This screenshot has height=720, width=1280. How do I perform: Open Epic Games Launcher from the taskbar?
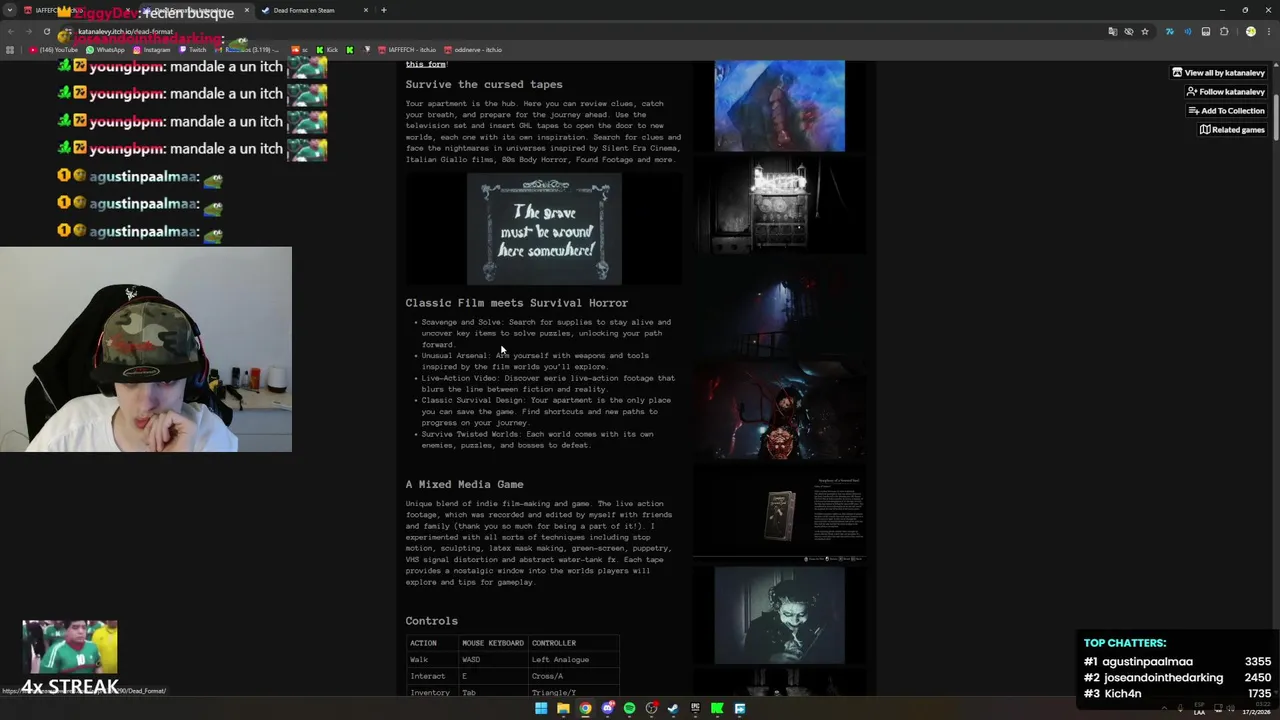(695, 708)
